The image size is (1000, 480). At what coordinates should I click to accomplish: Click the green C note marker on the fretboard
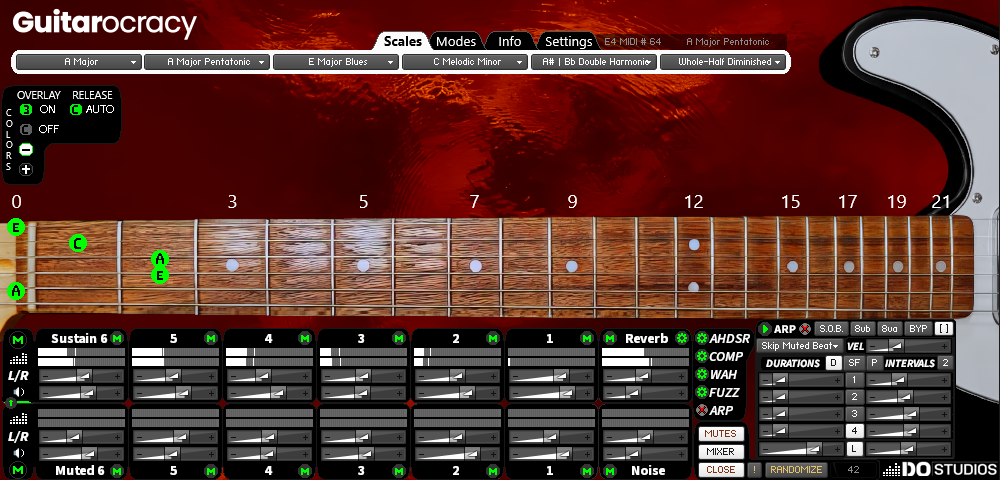[77, 244]
